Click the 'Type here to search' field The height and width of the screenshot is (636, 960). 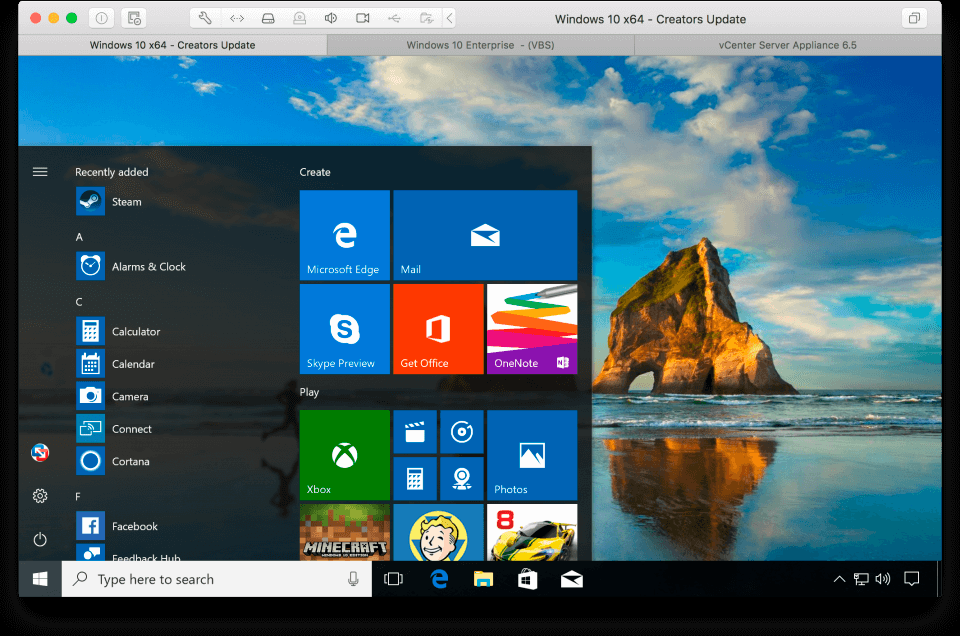click(217, 579)
